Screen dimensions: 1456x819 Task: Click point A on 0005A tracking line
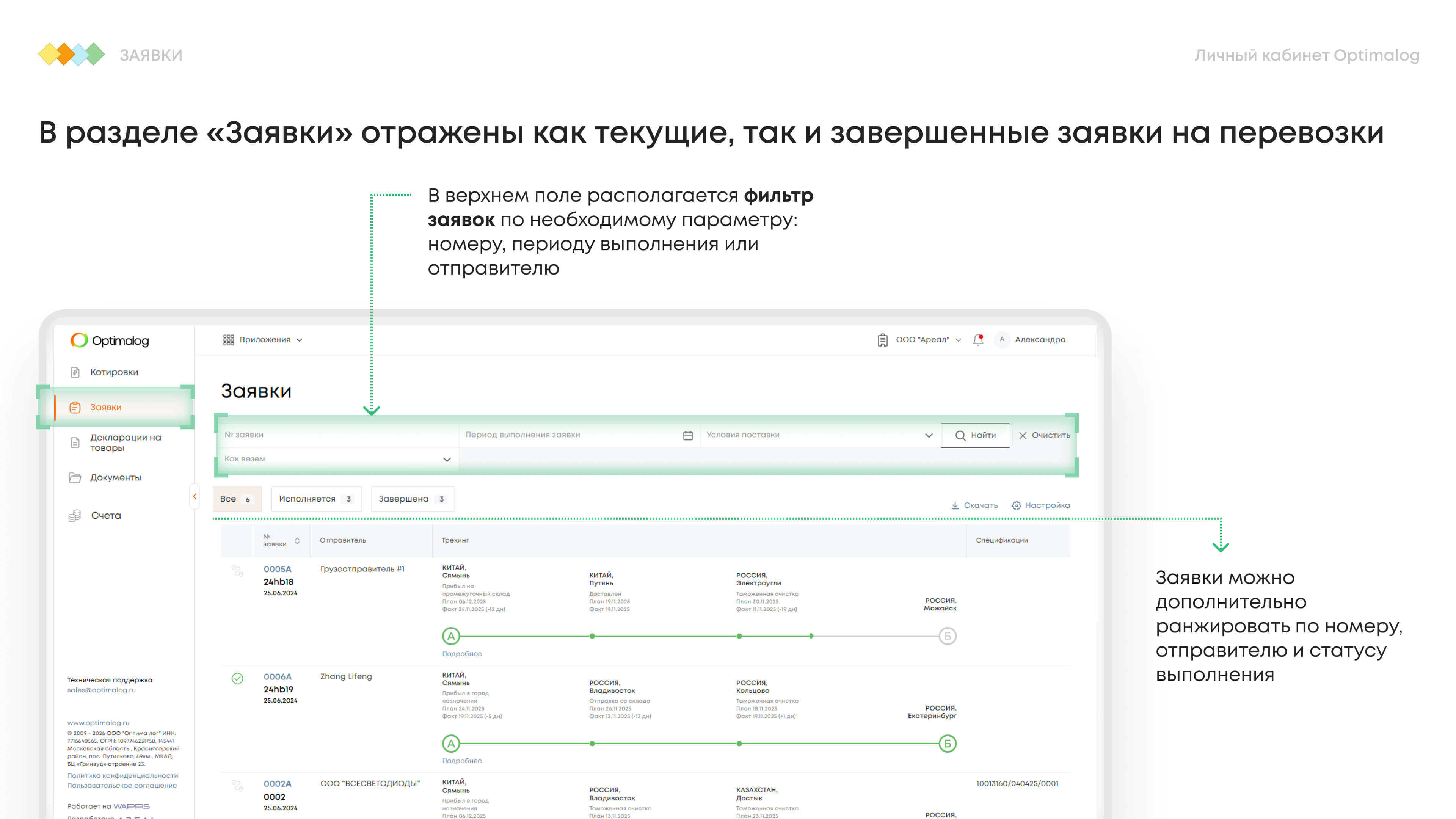451,637
